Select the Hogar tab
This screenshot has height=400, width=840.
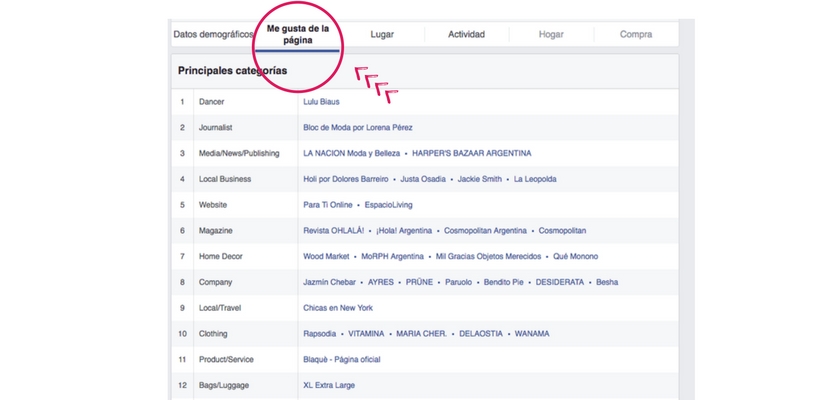point(551,34)
